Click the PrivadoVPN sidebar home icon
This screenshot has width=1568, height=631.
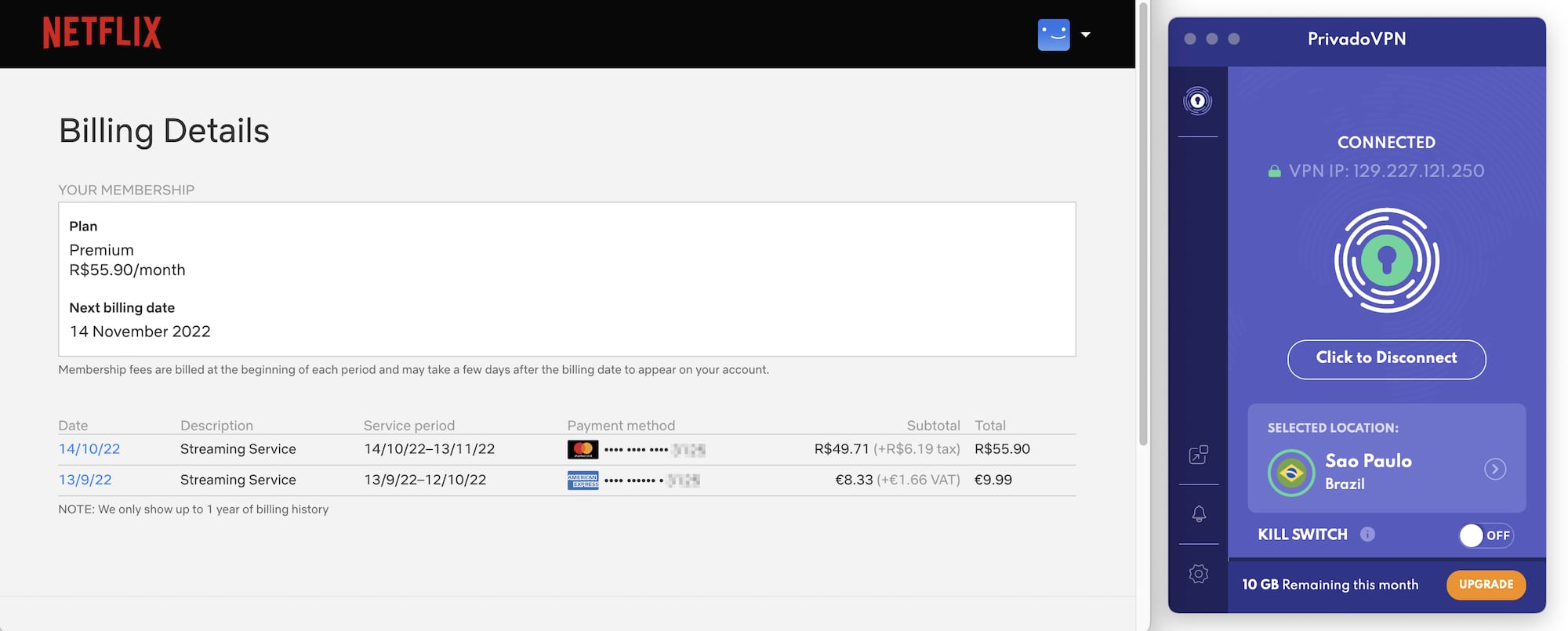[x=1197, y=101]
